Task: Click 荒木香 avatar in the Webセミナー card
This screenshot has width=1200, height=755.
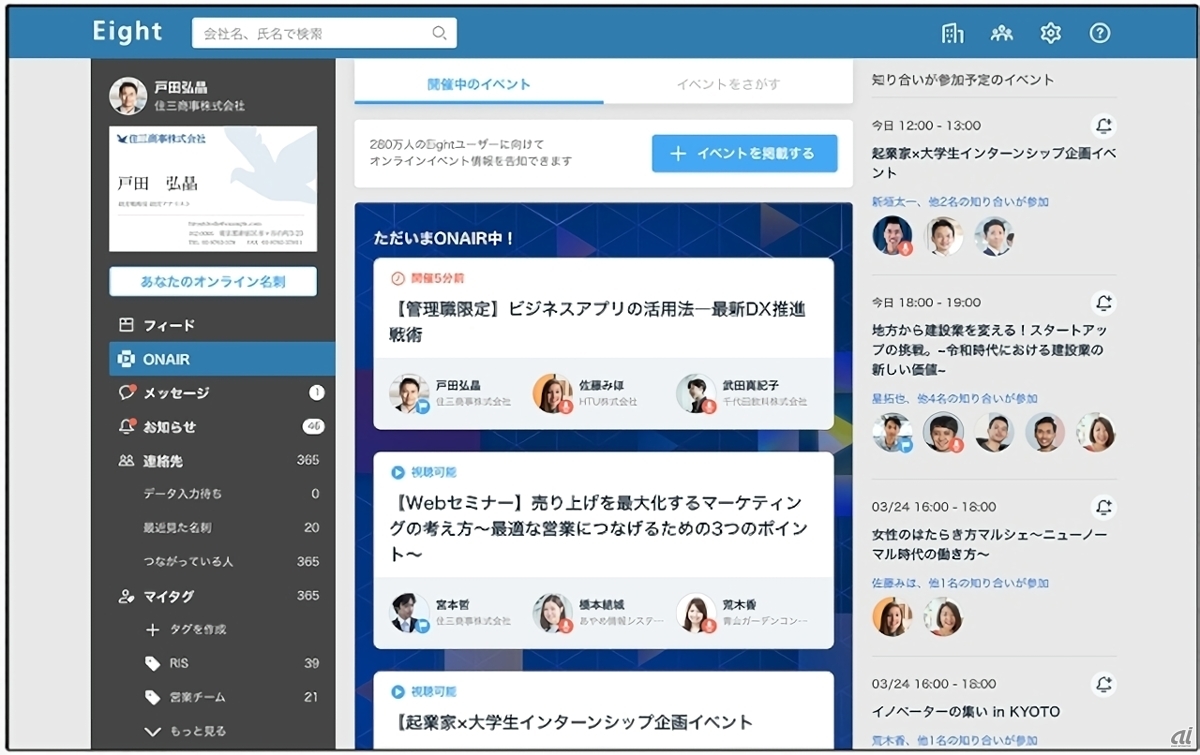Action: coord(696,613)
